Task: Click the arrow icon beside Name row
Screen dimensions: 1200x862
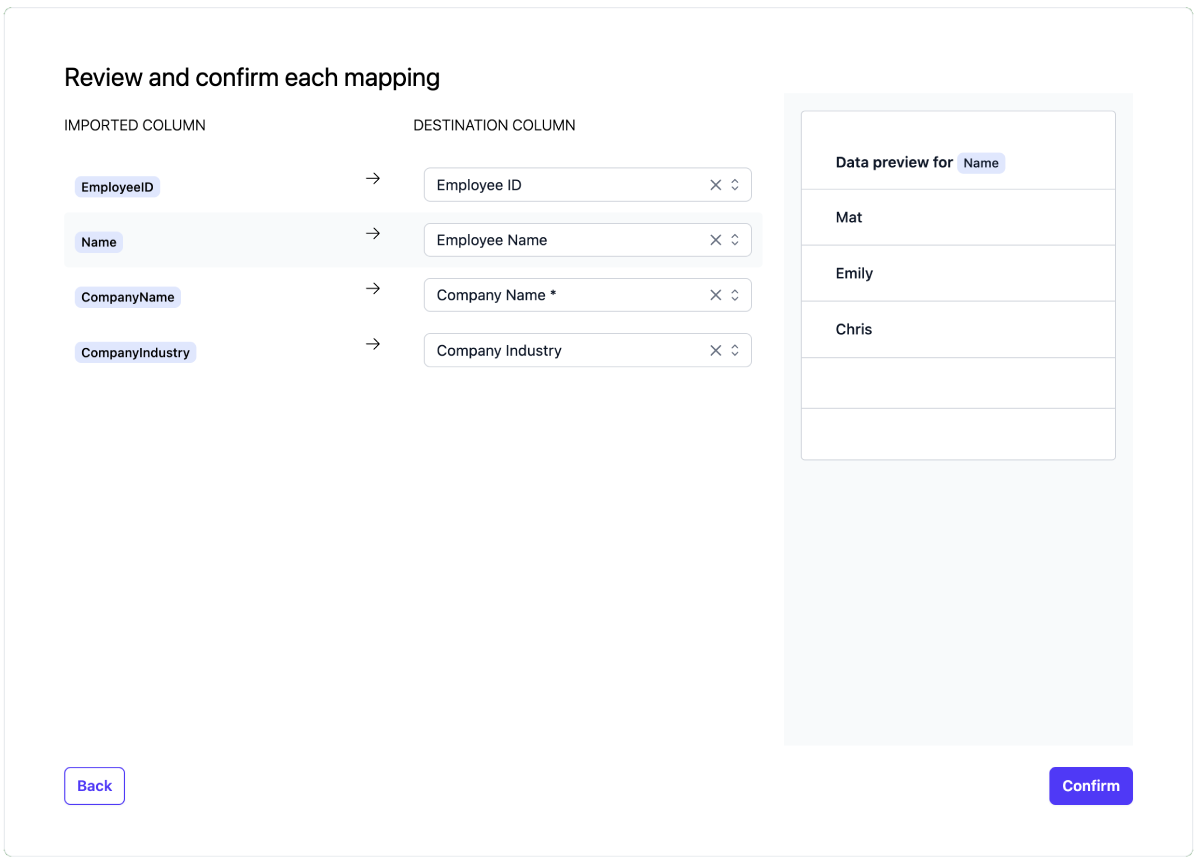Action: (373, 233)
